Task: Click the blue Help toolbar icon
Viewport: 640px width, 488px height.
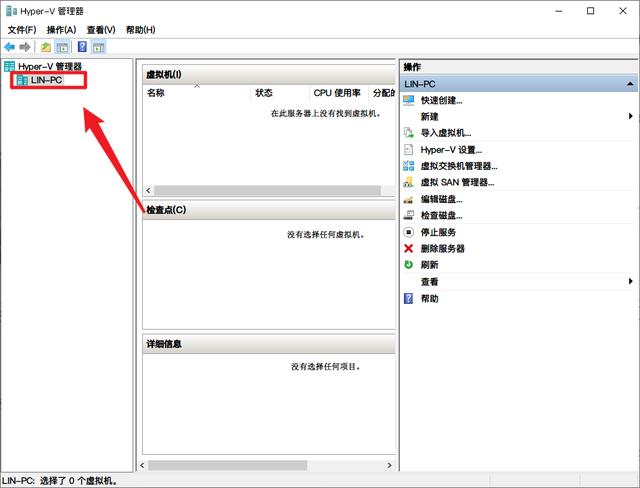Action: (x=82, y=47)
